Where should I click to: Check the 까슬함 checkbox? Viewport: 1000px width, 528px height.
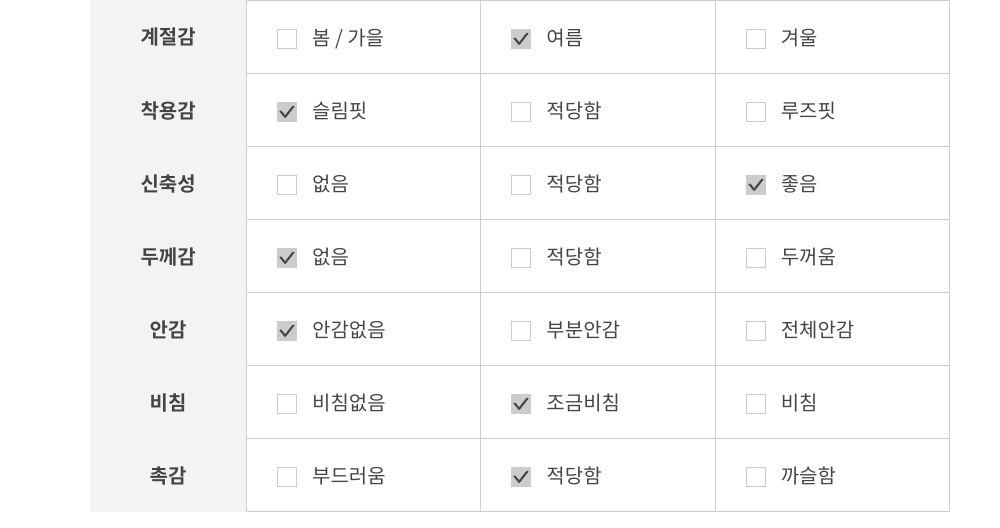tap(756, 477)
